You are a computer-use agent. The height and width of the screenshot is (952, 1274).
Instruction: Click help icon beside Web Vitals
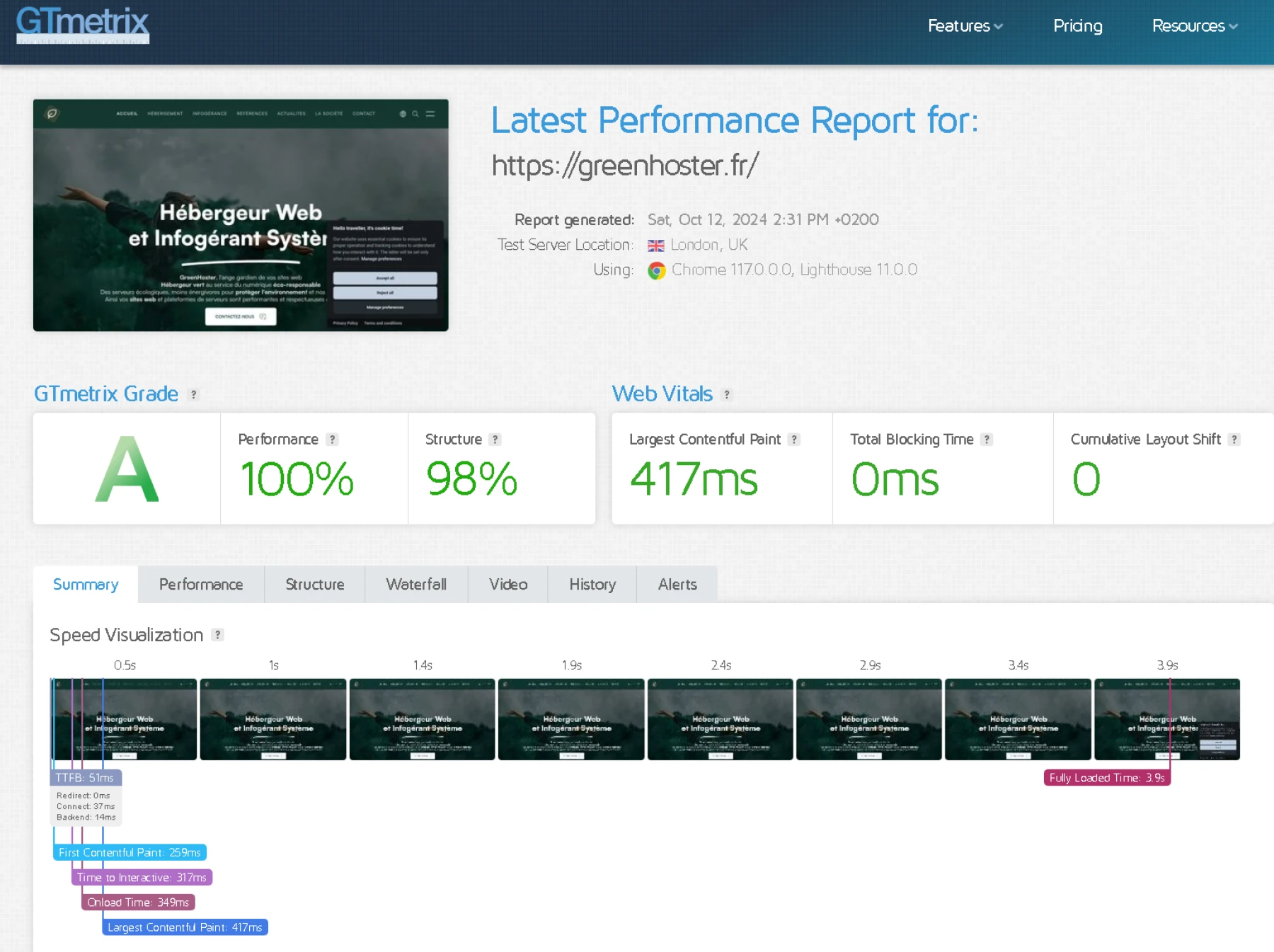tap(726, 395)
